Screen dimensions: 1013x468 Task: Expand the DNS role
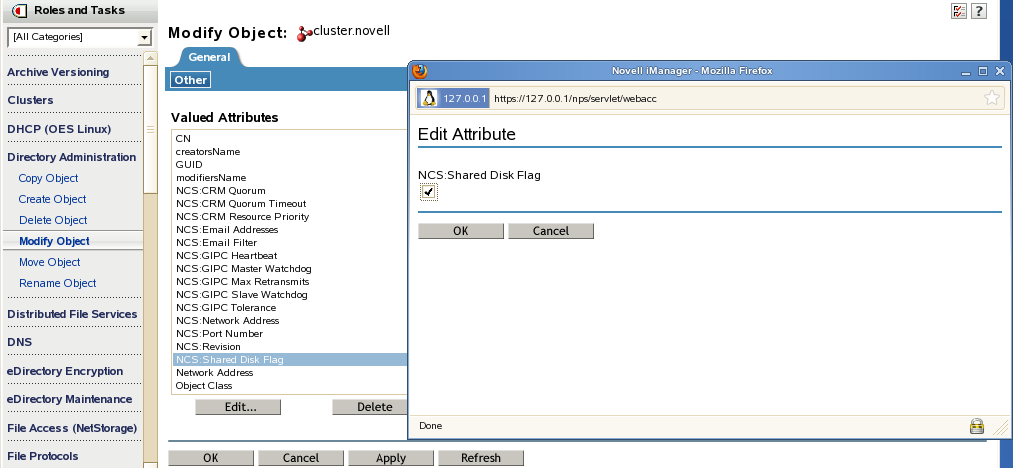point(19,342)
